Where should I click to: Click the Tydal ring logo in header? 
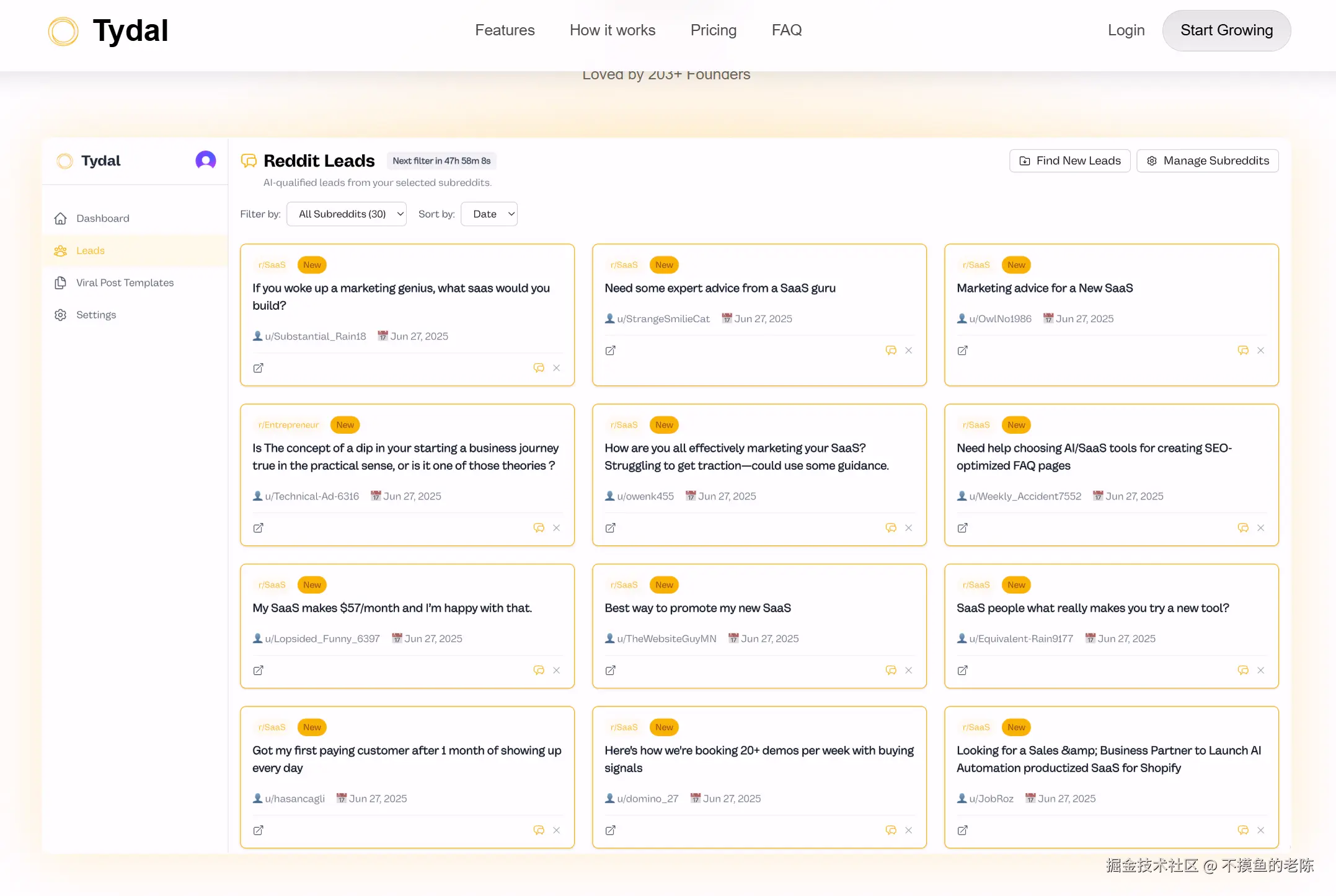pyautogui.click(x=63, y=31)
